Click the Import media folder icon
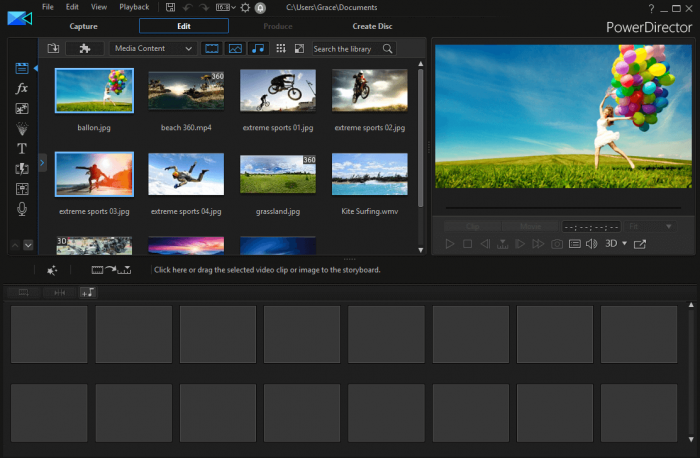The image size is (700, 458). tap(53, 48)
